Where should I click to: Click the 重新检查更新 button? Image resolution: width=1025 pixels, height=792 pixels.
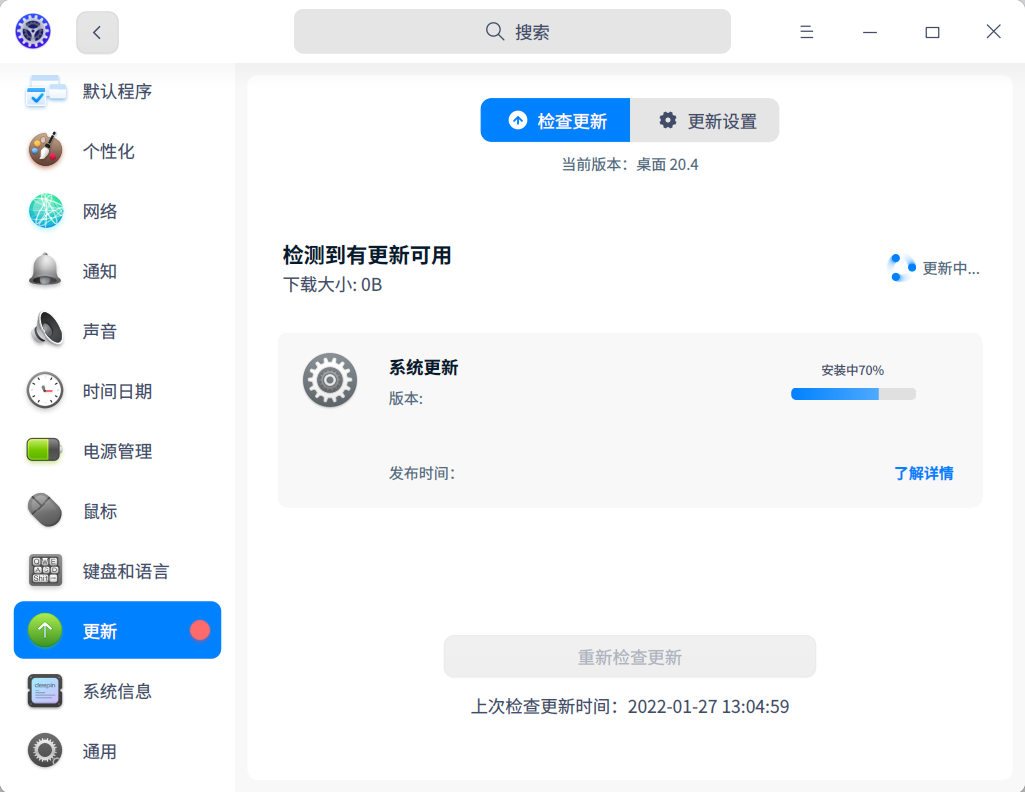(629, 656)
